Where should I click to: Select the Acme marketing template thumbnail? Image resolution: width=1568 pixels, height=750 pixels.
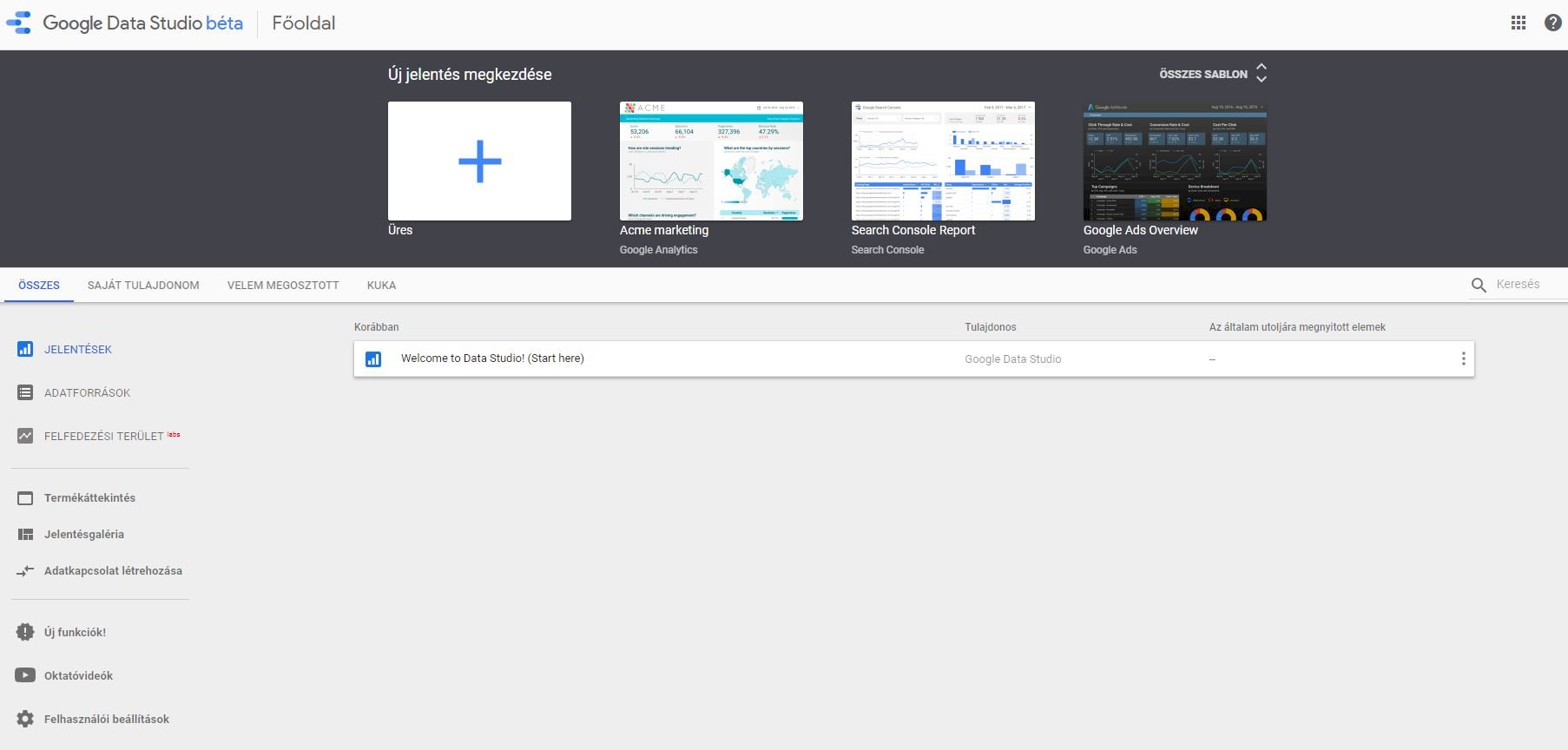pyautogui.click(x=711, y=161)
